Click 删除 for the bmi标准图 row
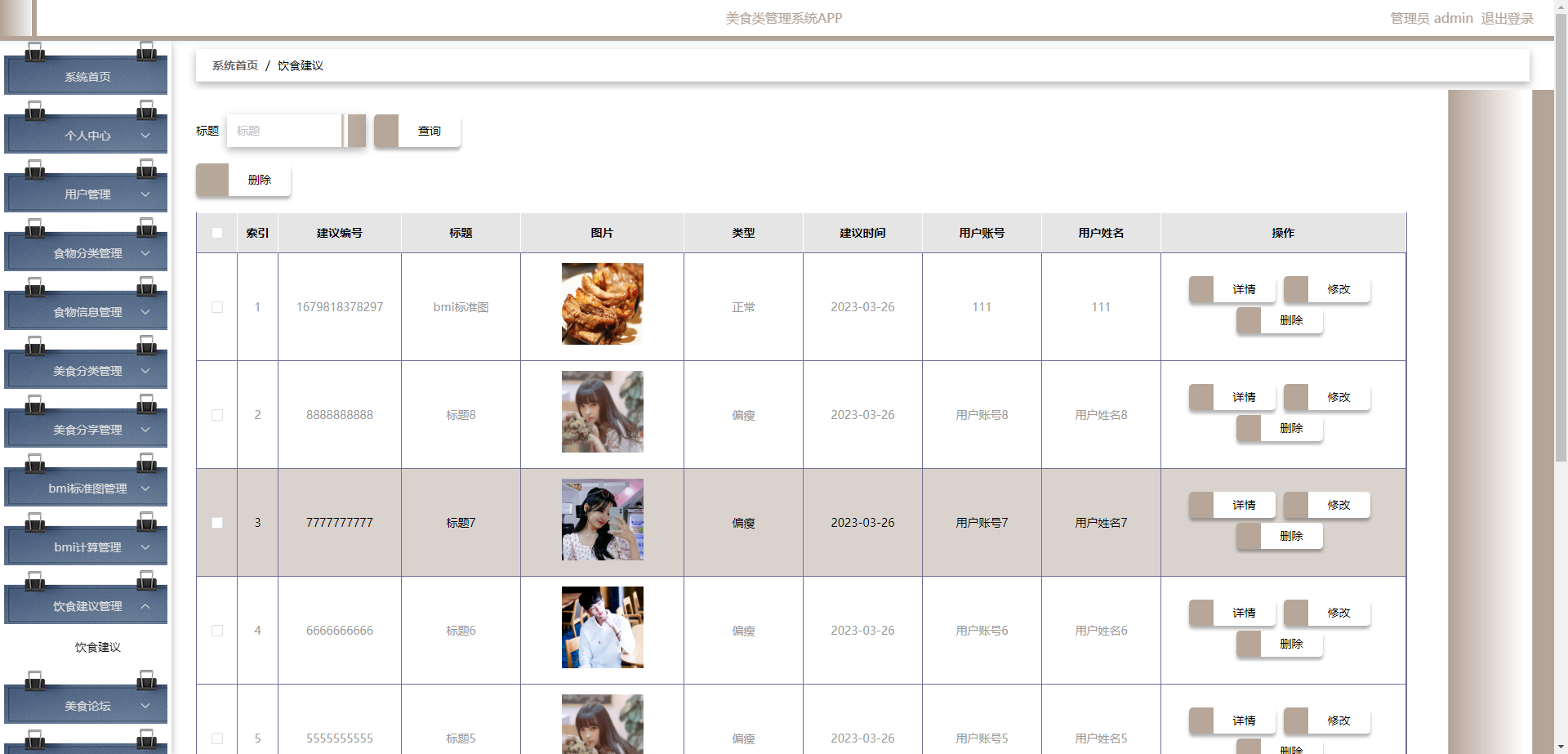1568x754 pixels. [1292, 320]
